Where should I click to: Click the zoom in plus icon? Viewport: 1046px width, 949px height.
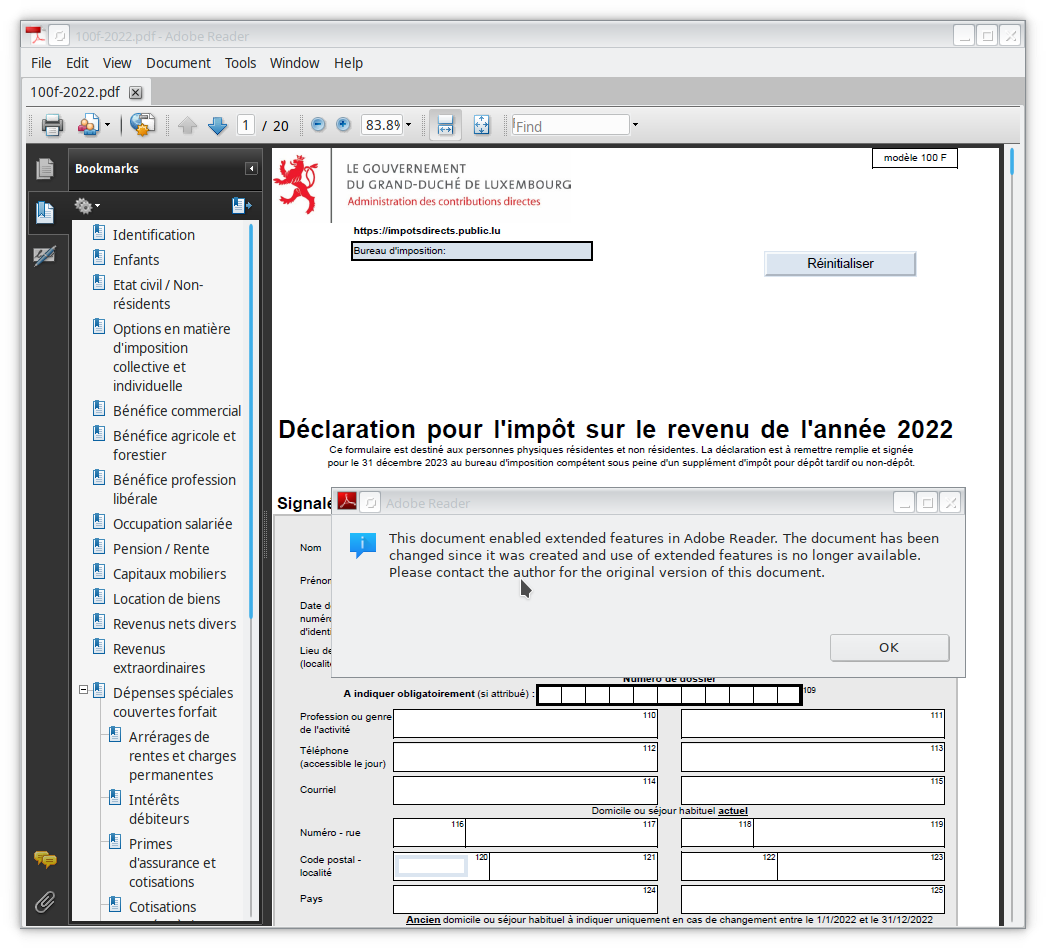coord(343,125)
